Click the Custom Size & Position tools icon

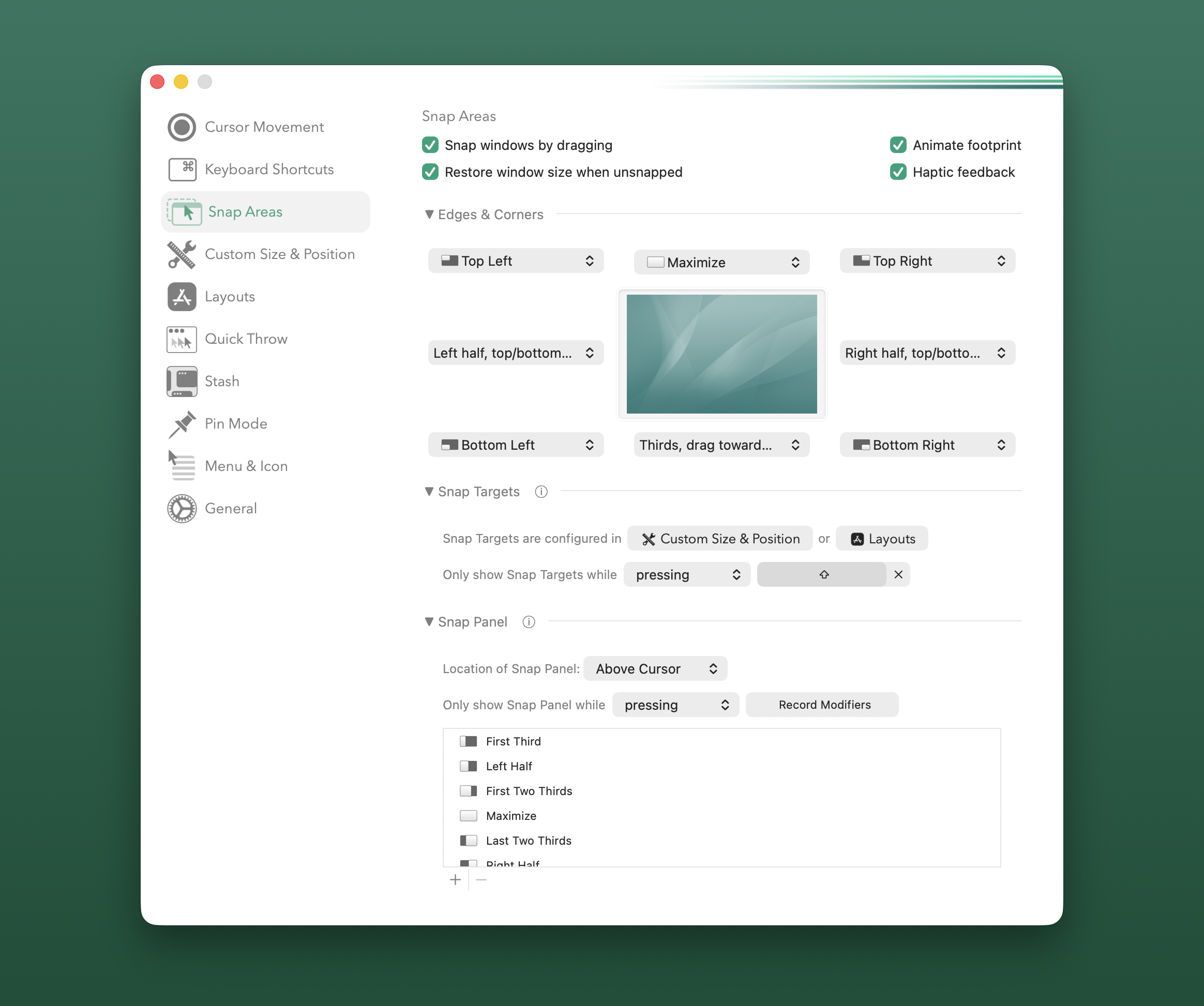(x=182, y=254)
